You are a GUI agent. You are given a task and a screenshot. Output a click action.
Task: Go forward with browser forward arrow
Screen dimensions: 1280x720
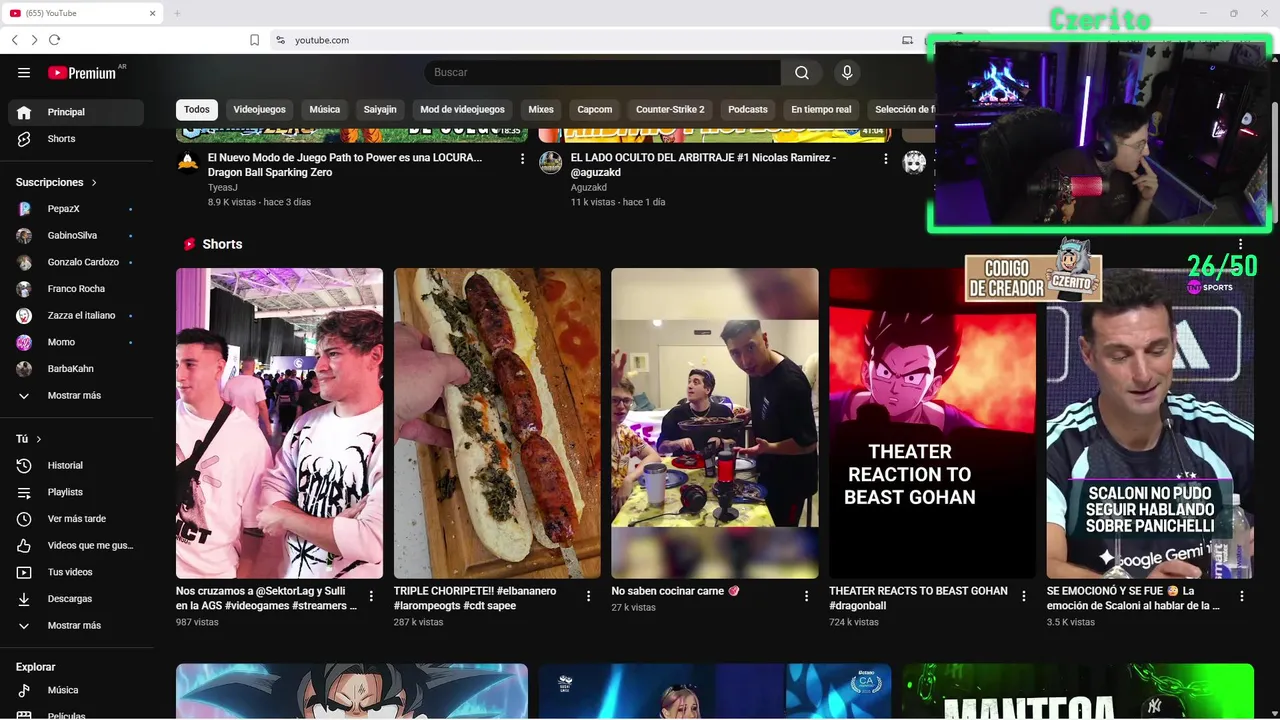[35, 40]
